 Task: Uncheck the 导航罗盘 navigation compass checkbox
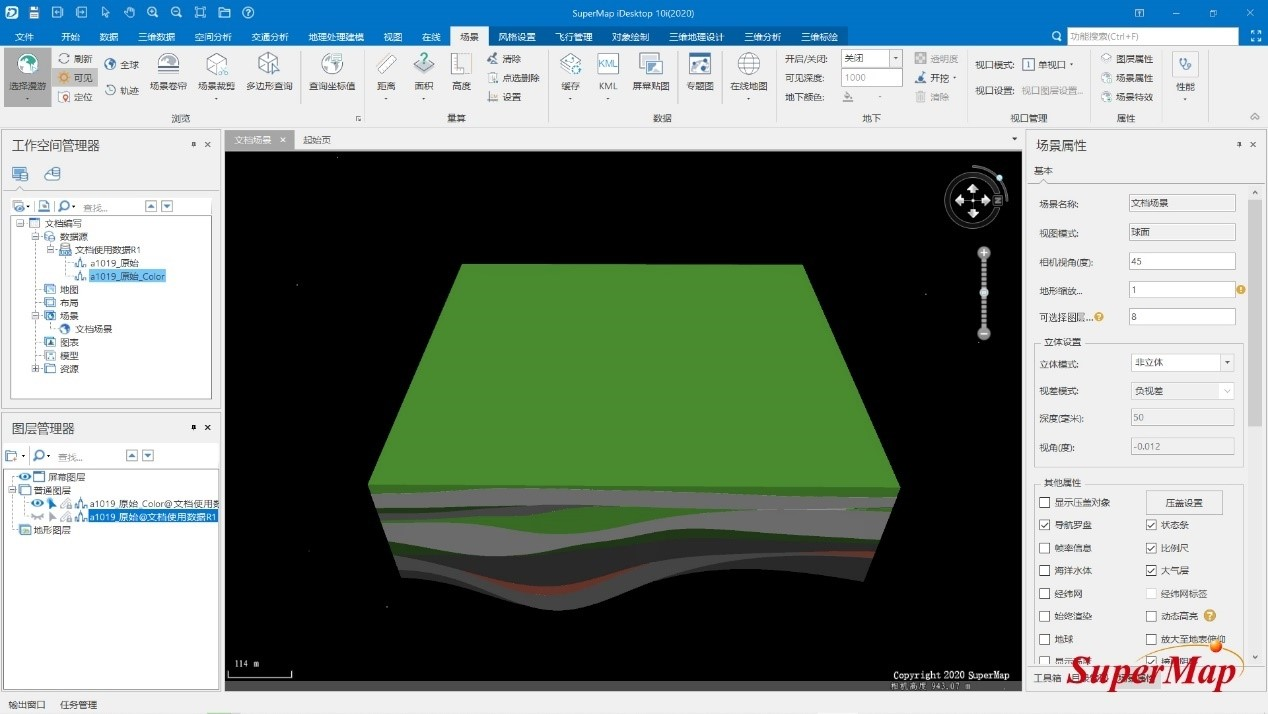coord(1045,525)
